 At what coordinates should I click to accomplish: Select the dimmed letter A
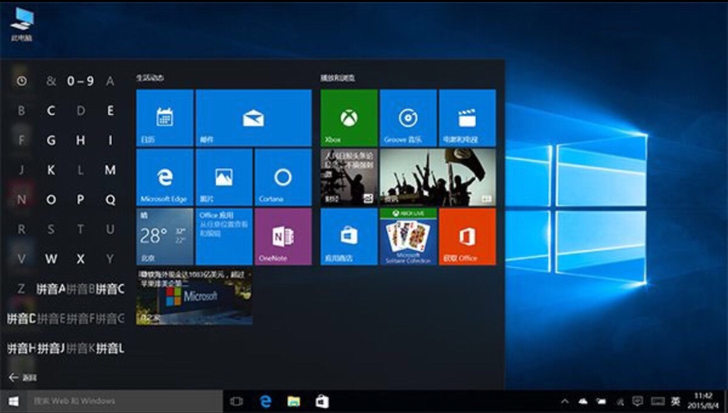[x=110, y=81]
